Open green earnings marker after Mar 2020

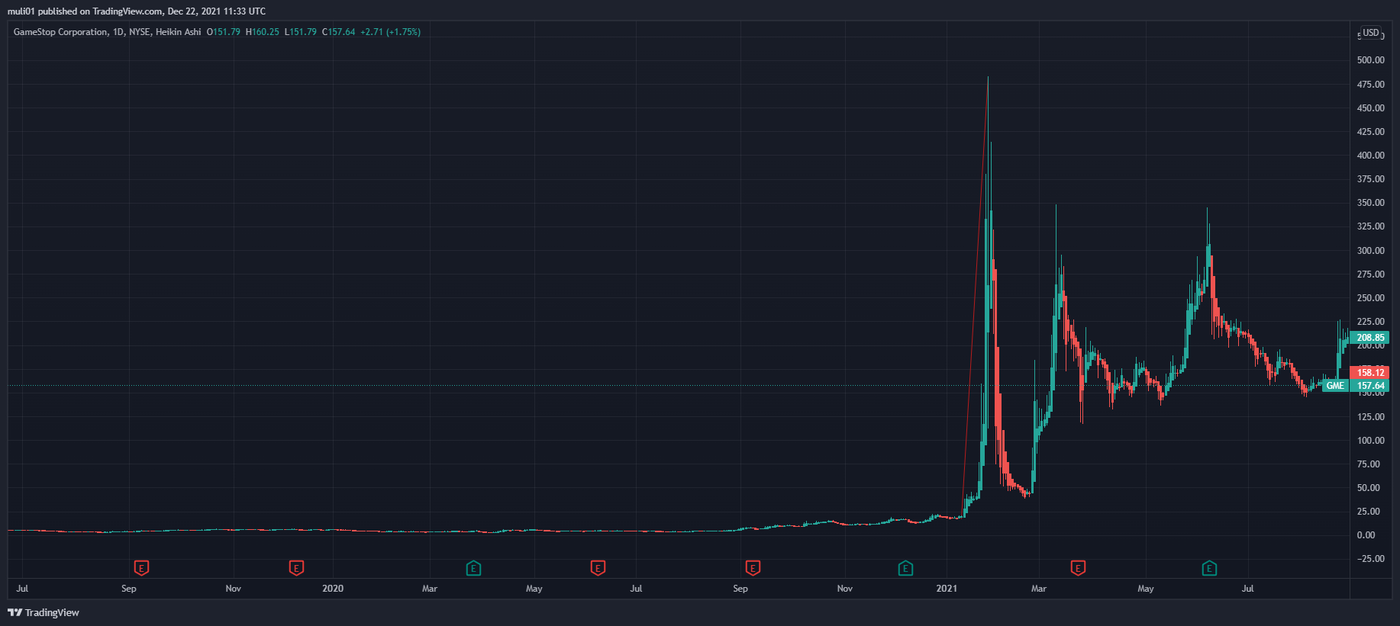(x=474, y=568)
